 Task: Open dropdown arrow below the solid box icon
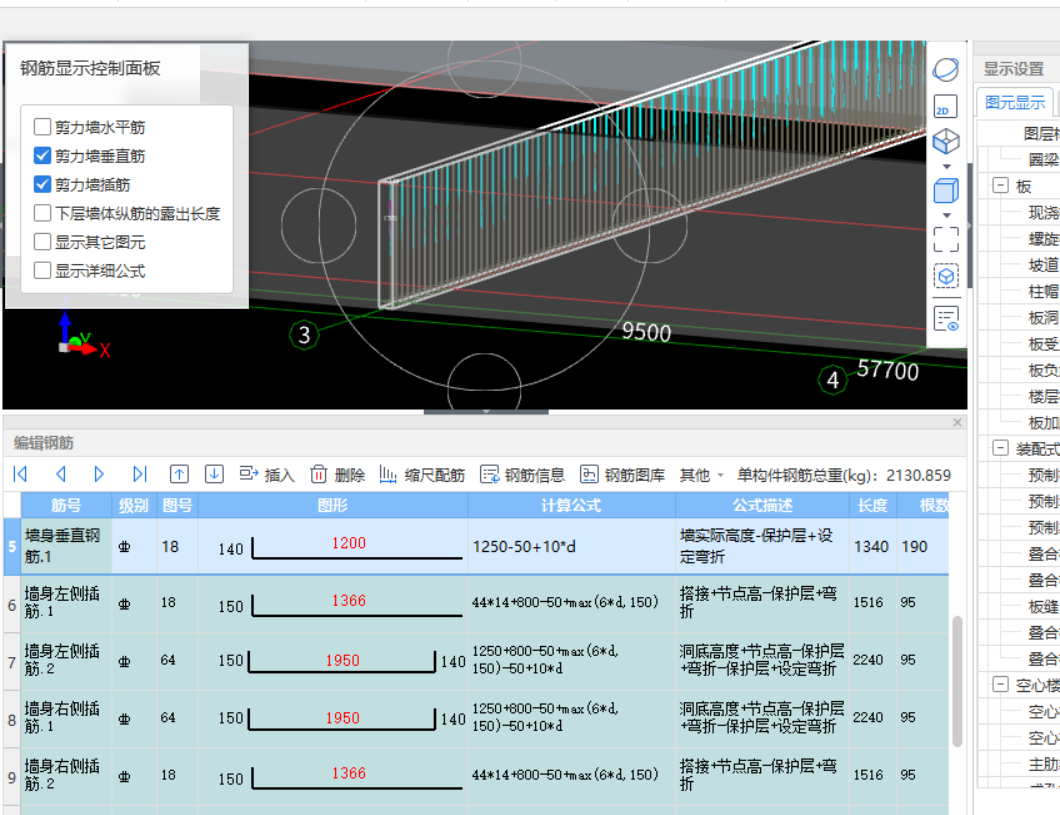(x=946, y=216)
